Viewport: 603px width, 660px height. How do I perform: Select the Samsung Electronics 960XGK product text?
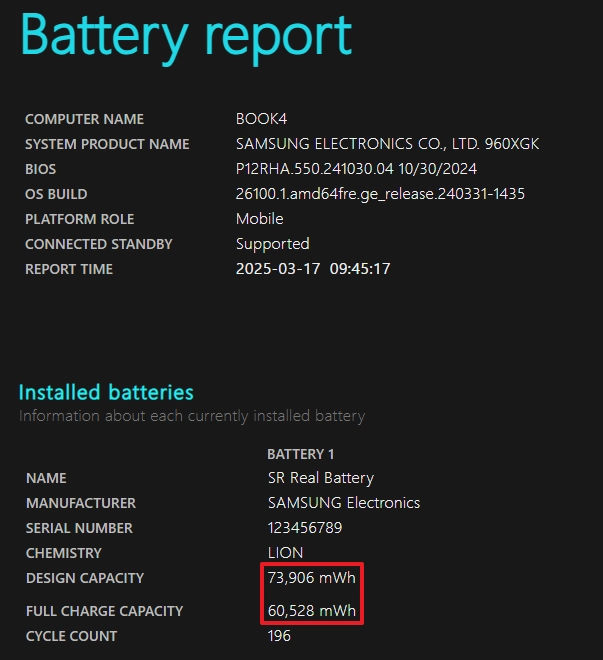387,144
